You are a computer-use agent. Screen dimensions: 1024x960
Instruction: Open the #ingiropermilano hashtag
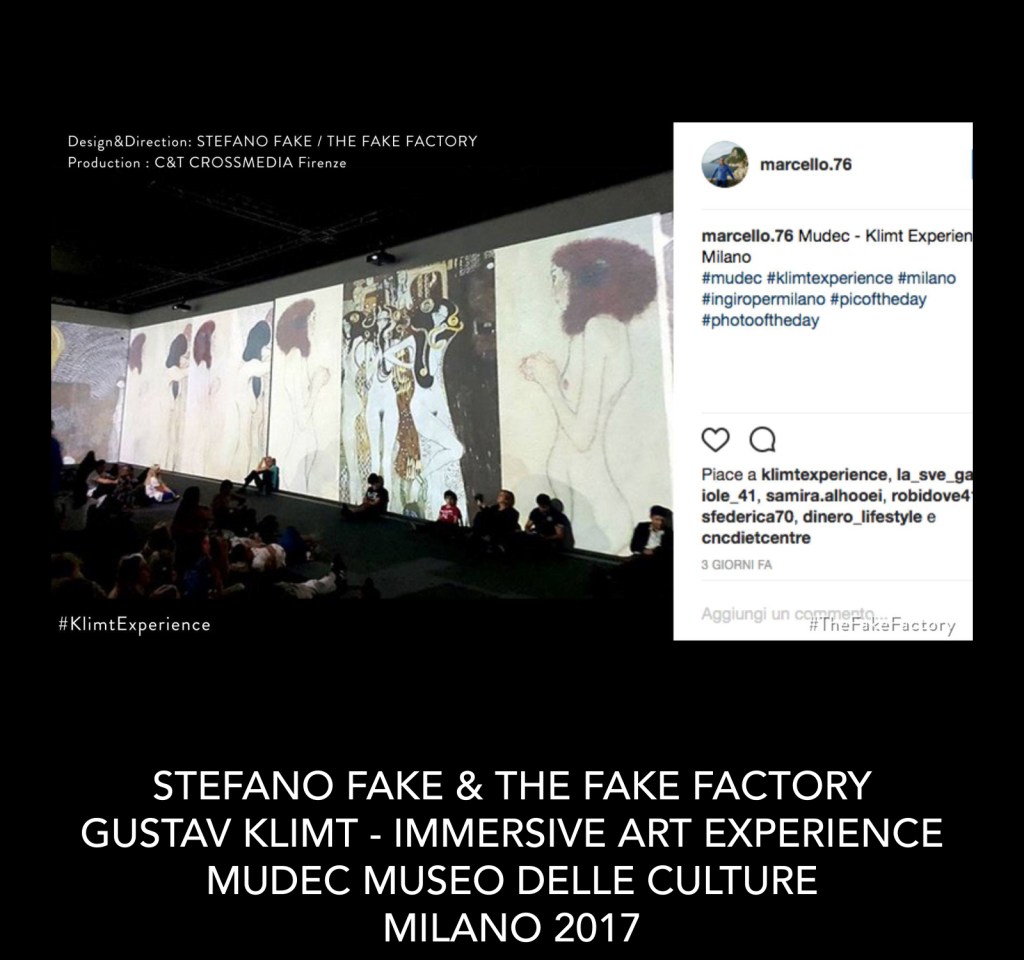(763, 300)
